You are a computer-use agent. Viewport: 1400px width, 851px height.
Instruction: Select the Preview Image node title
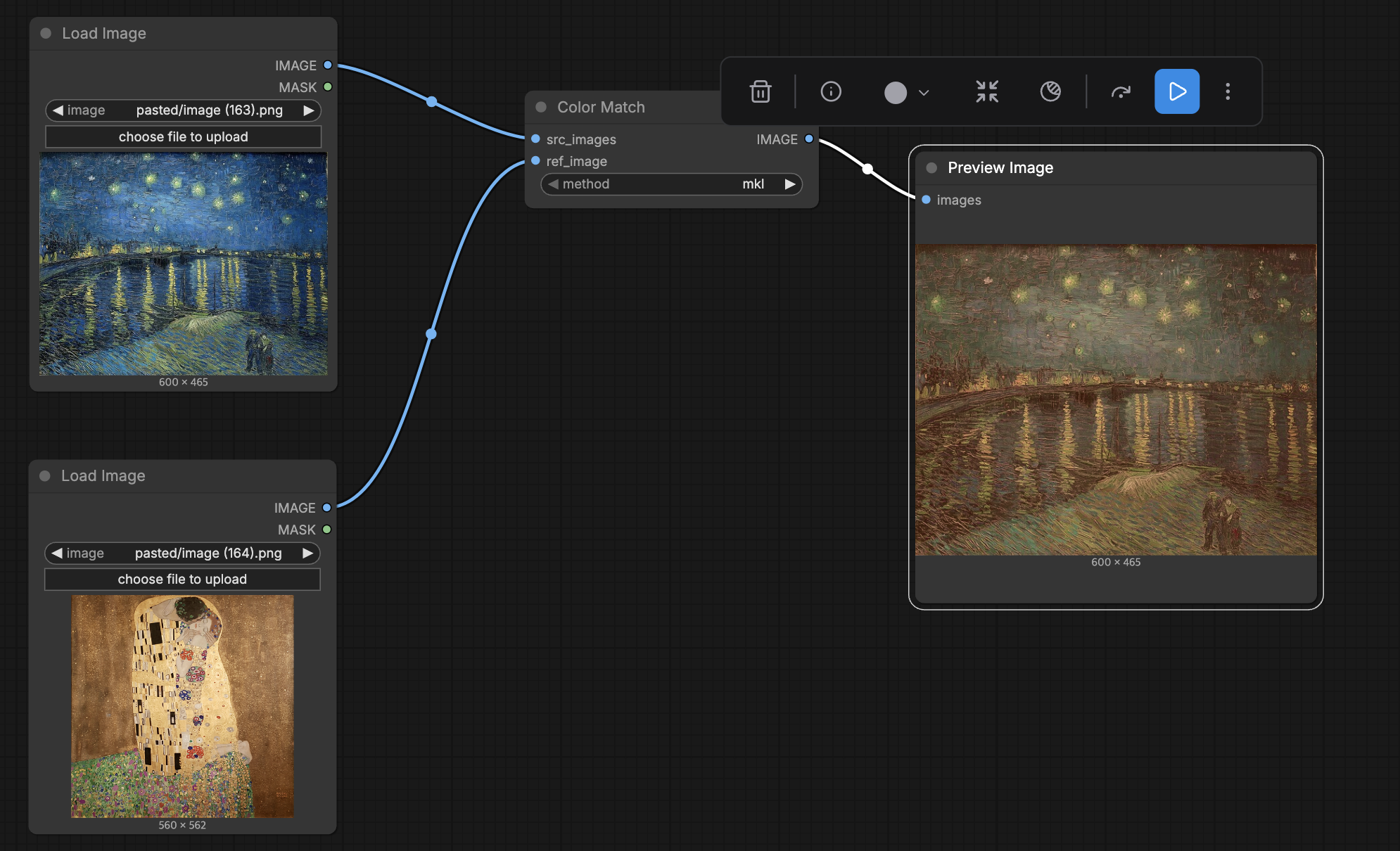1000,167
